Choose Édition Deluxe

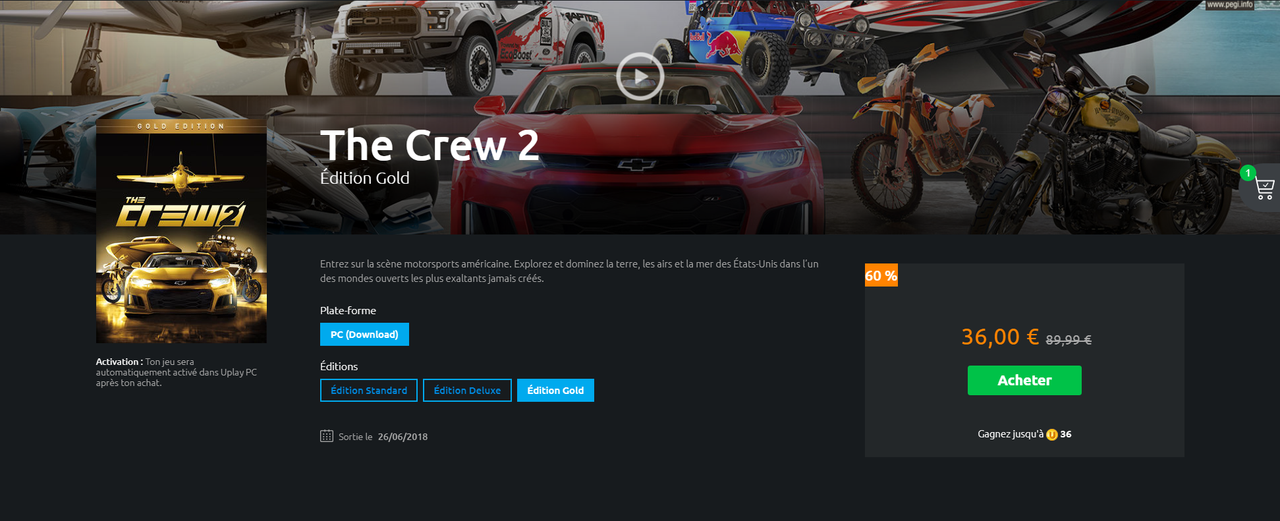coord(468,390)
